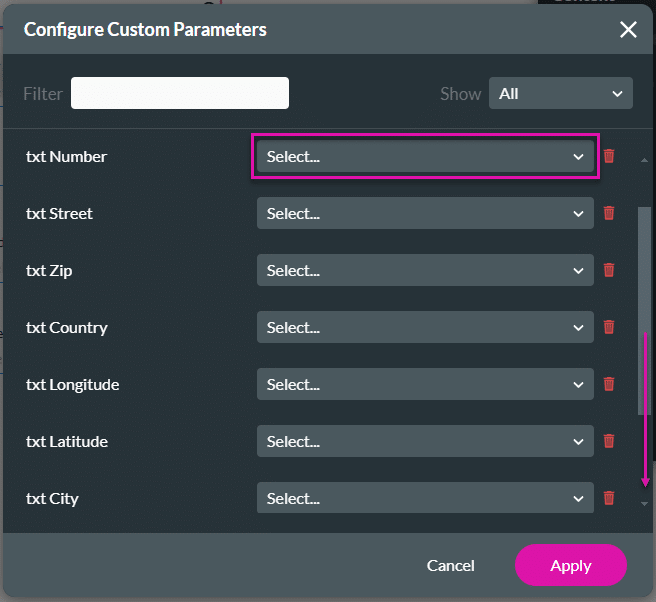Viewport: 656px width, 602px height.
Task: Delete the txt Latitude parameter
Action: point(609,441)
